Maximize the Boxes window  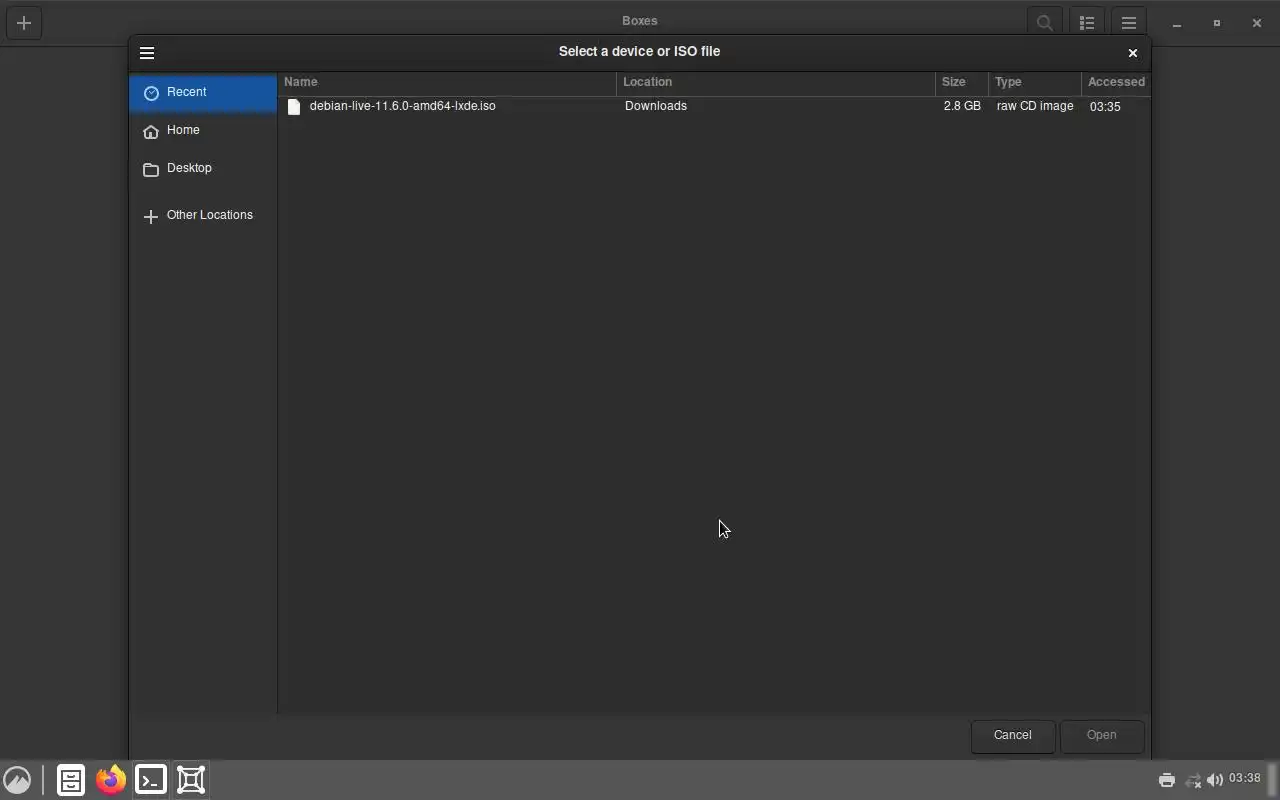coord(1217,23)
